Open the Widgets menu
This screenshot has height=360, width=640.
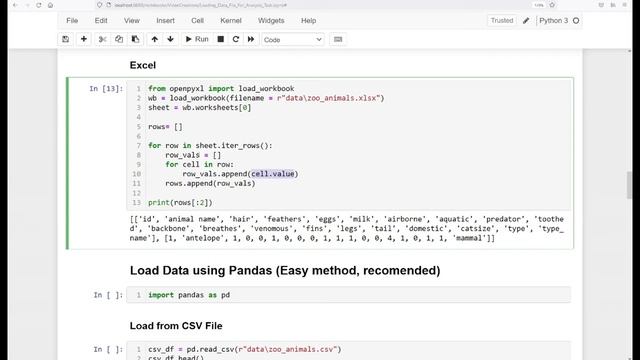pos(271,20)
